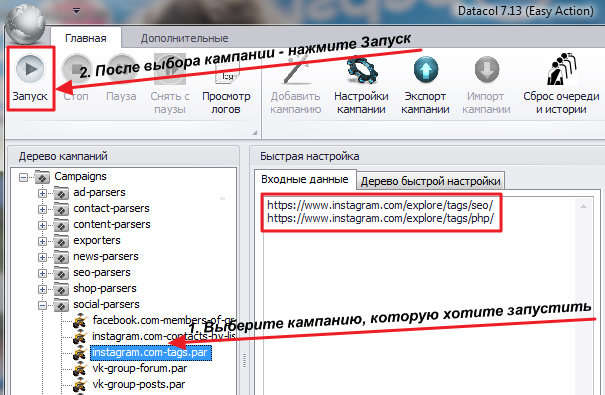The width and height of the screenshot is (605, 395).
Task: Open quick access toolbar dropdown arrow
Action: [x=76, y=11]
